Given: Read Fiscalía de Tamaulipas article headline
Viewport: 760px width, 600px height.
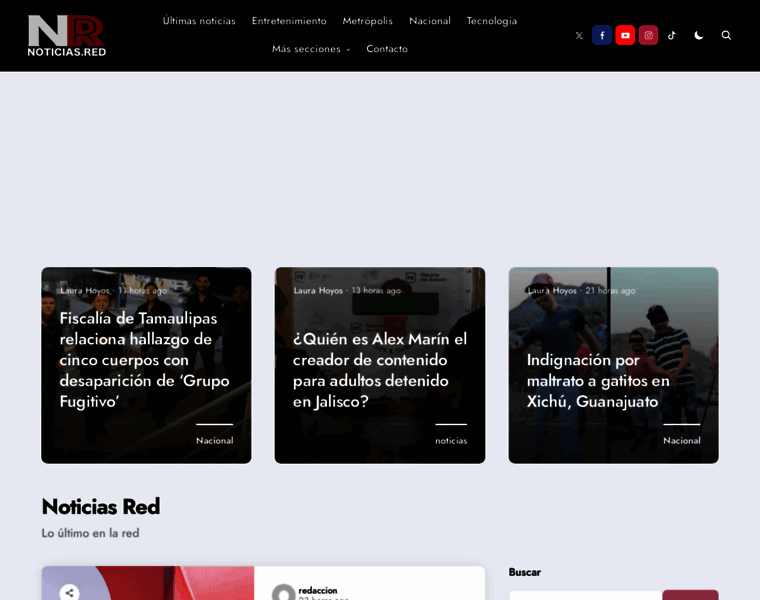Looking at the screenshot, I should pyautogui.click(x=144, y=360).
